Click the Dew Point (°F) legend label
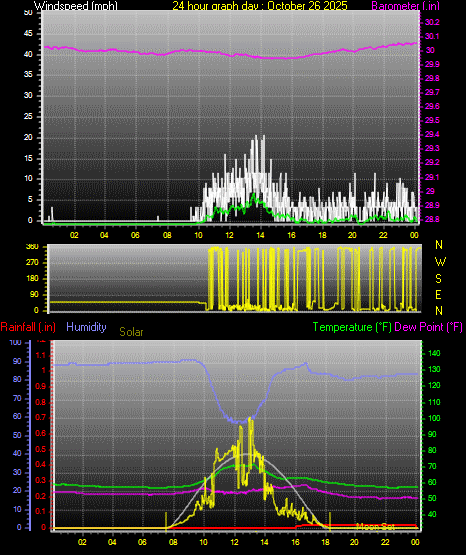This screenshot has width=466, height=555. (x=428, y=327)
